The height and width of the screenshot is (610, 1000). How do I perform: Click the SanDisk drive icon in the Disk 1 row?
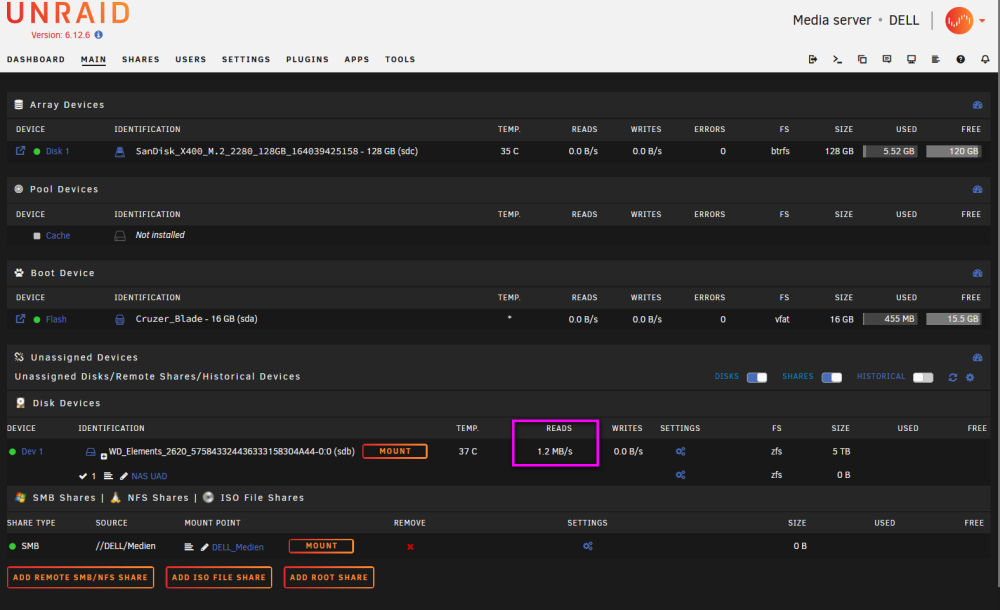[x=120, y=152]
